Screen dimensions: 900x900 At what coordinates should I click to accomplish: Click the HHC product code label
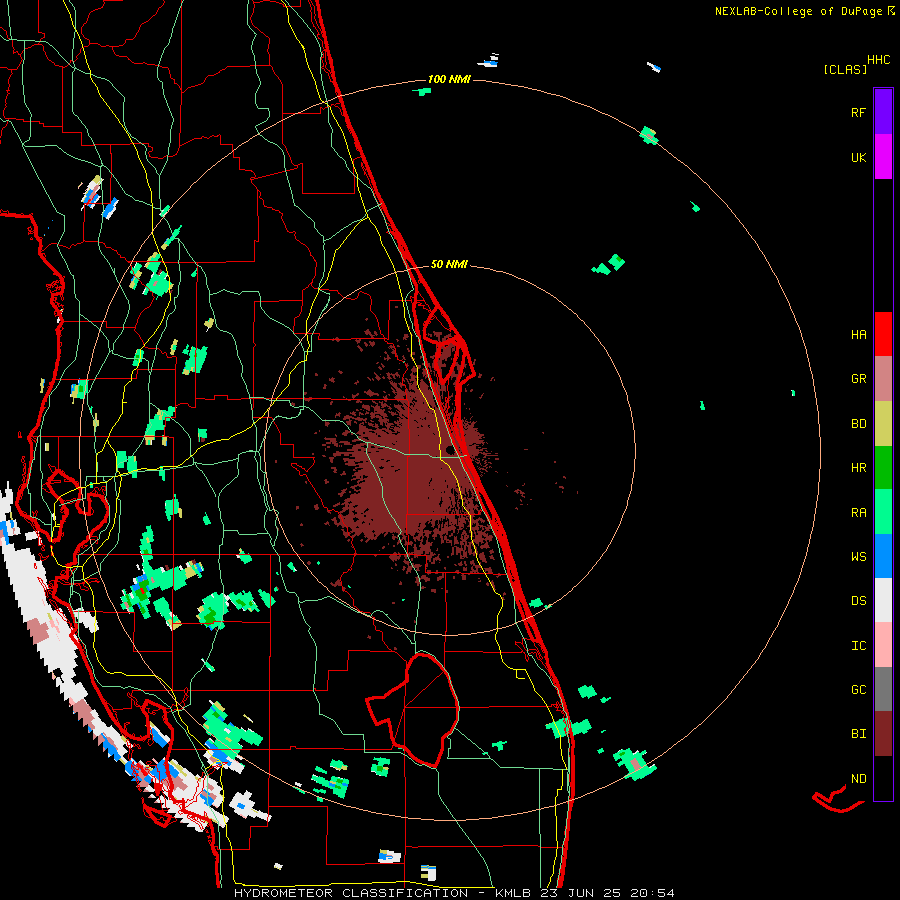pyautogui.click(x=879, y=60)
